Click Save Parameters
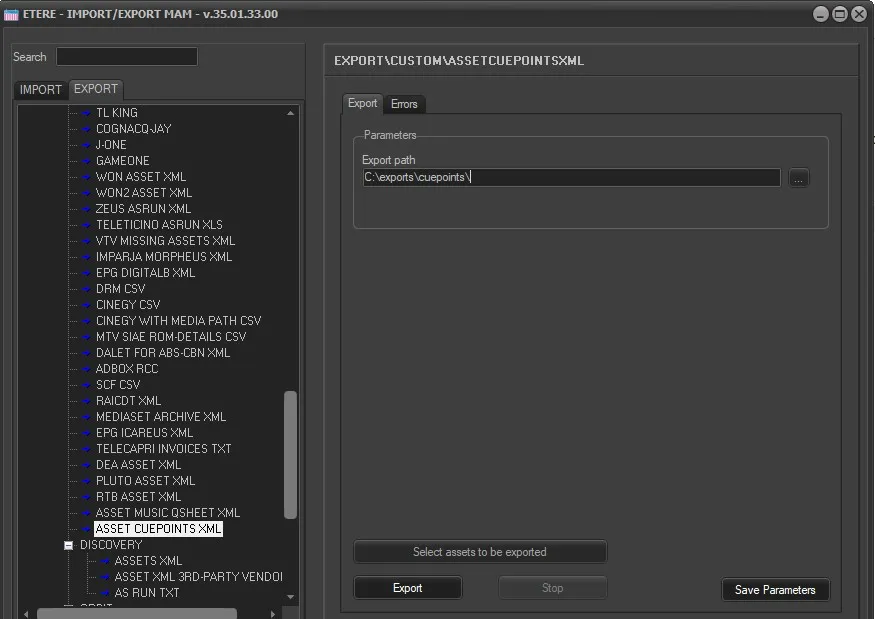The height and width of the screenshot is (619, 875). [x=775, y=590]
